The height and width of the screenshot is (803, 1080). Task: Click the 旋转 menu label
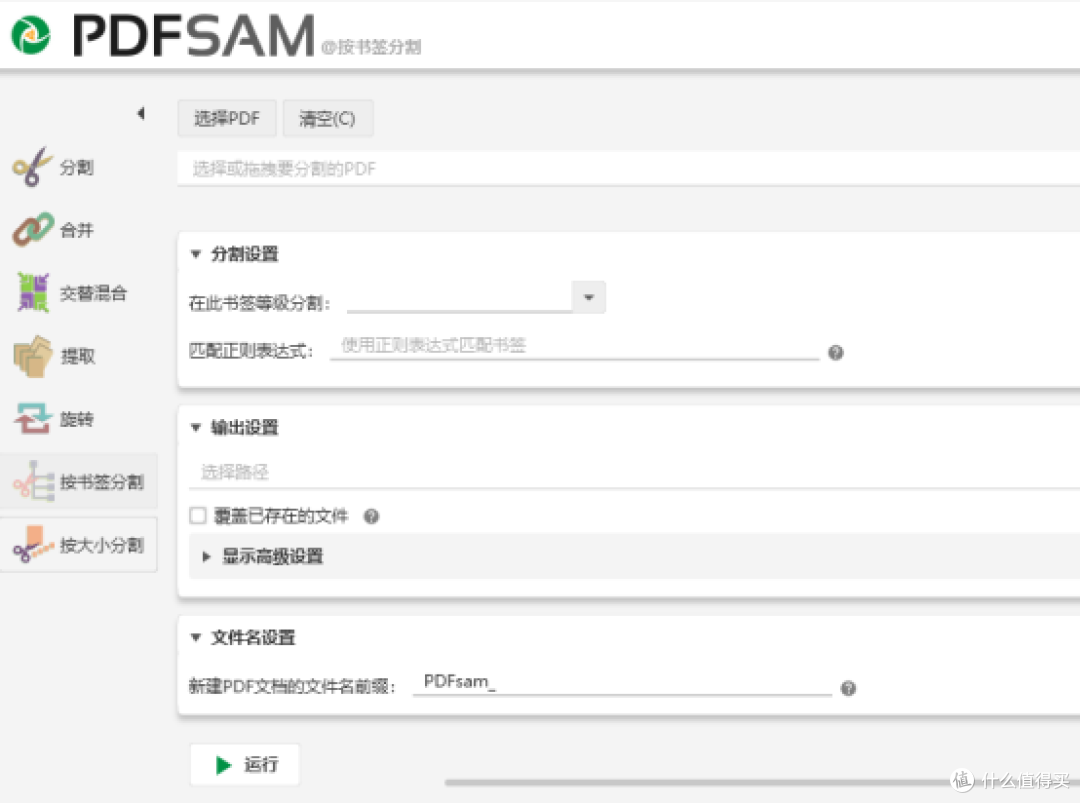tap(76, 419)
